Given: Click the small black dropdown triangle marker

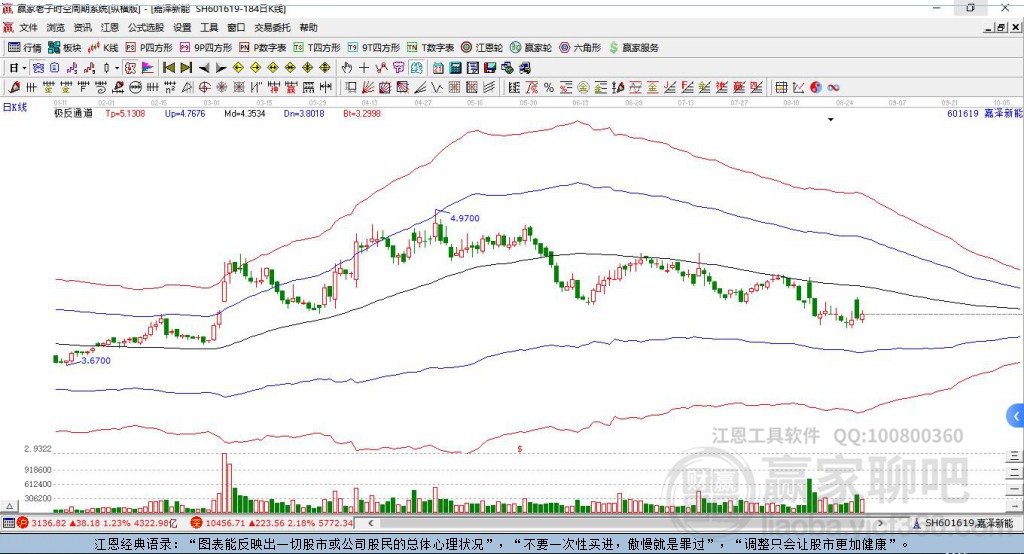Looking at the screenshot, I should click(x=831, y=120).
